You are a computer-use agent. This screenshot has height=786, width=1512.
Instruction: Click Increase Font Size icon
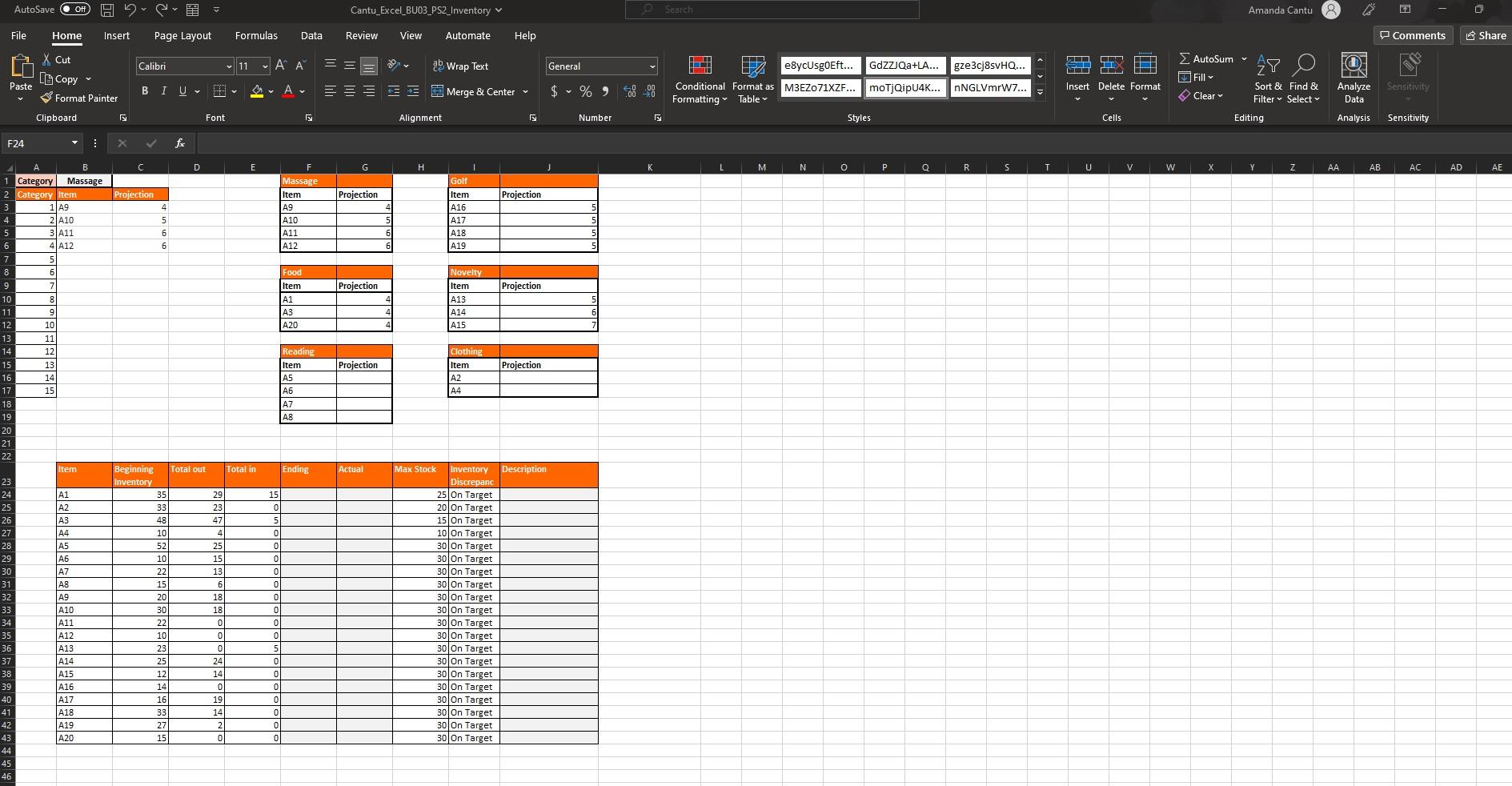(x=281, y=66)
